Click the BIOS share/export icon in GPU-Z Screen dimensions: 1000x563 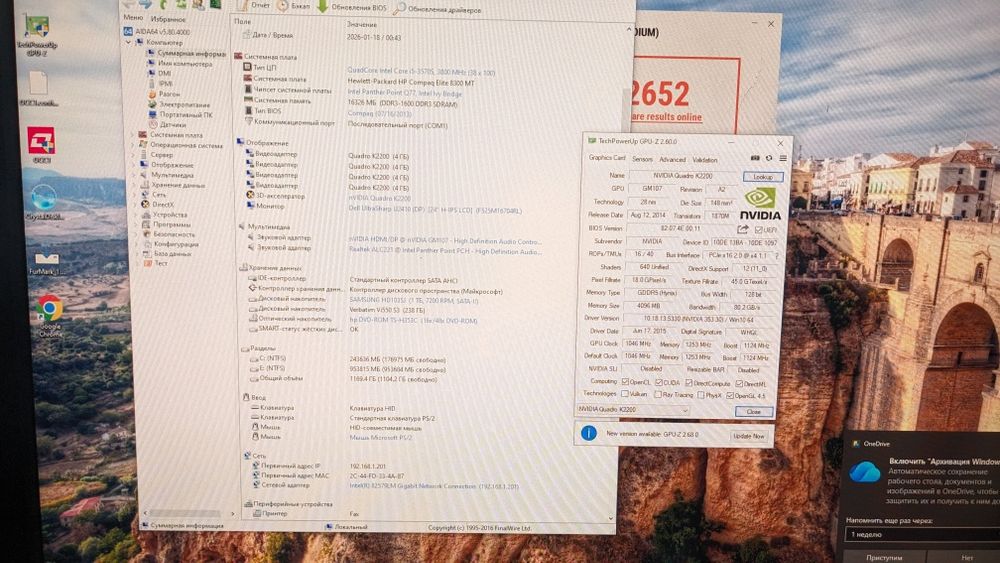pyautogui.click(x=742, y=229)
